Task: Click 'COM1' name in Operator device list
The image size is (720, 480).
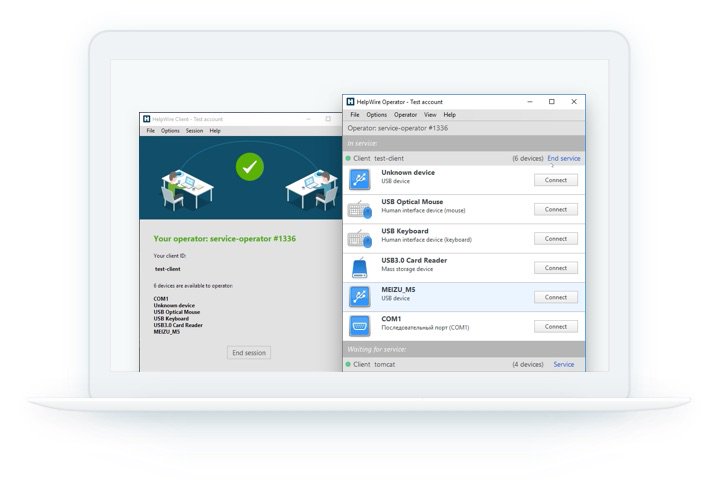Action: click(391, 319)
